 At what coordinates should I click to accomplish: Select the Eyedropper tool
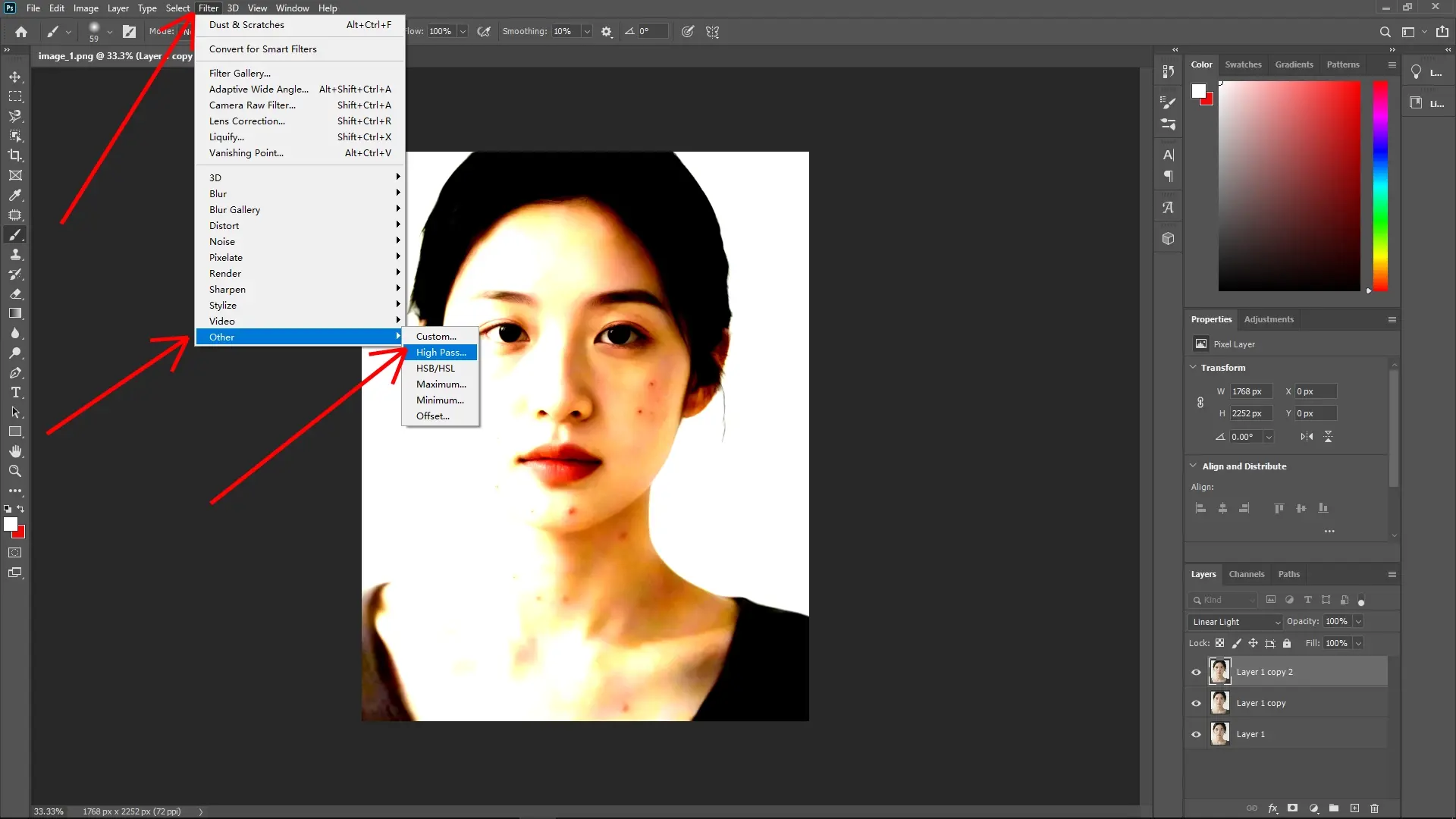(15, 196)
